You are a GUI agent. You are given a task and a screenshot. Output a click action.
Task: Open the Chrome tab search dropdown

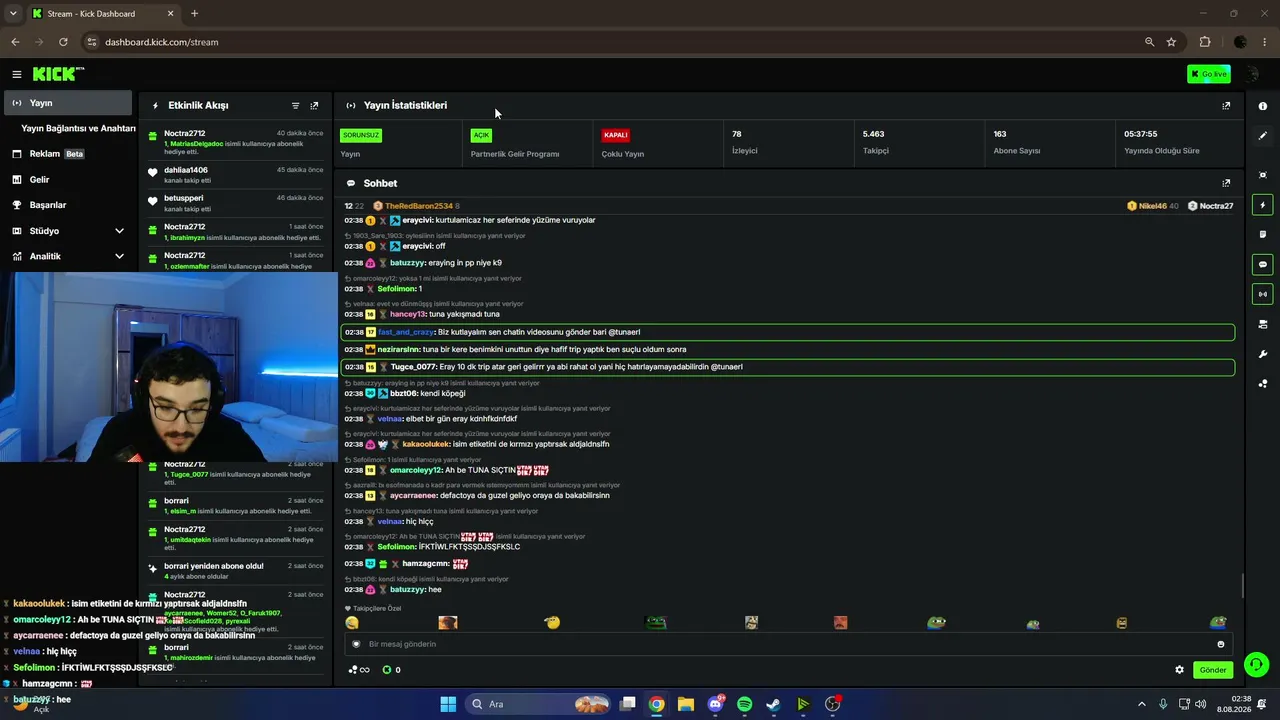tap(13, 14)
